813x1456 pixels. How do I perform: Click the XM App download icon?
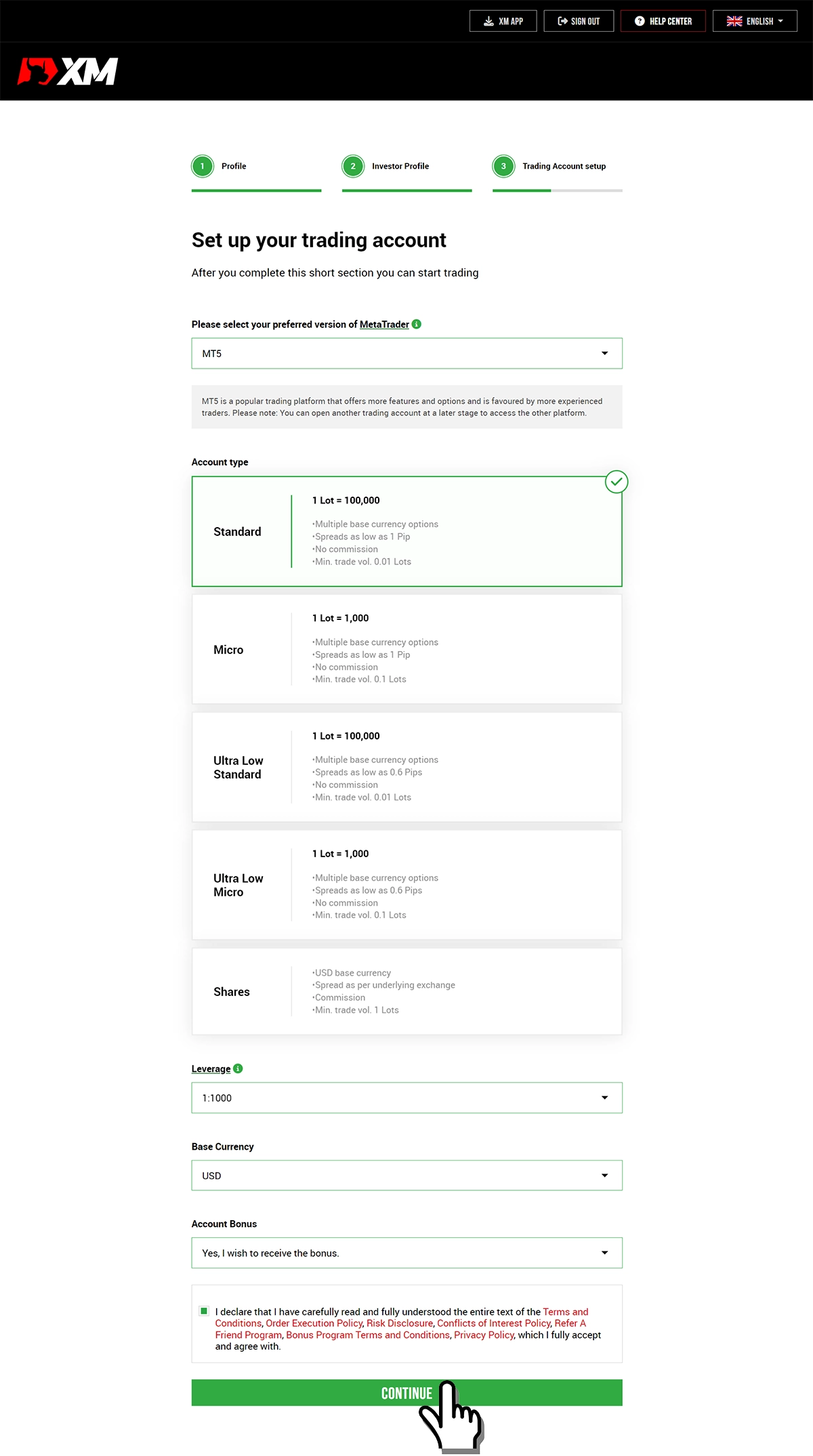(x=488, y=21)
